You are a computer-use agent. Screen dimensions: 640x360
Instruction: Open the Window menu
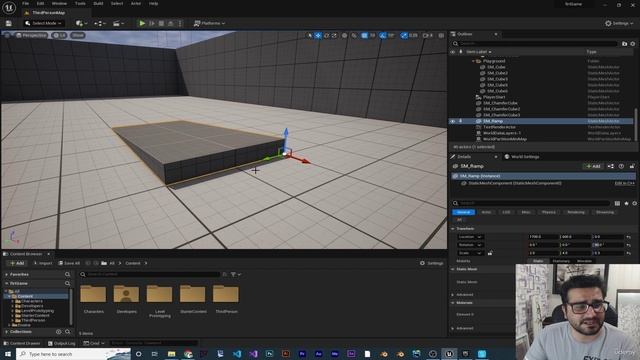point(59,4)
